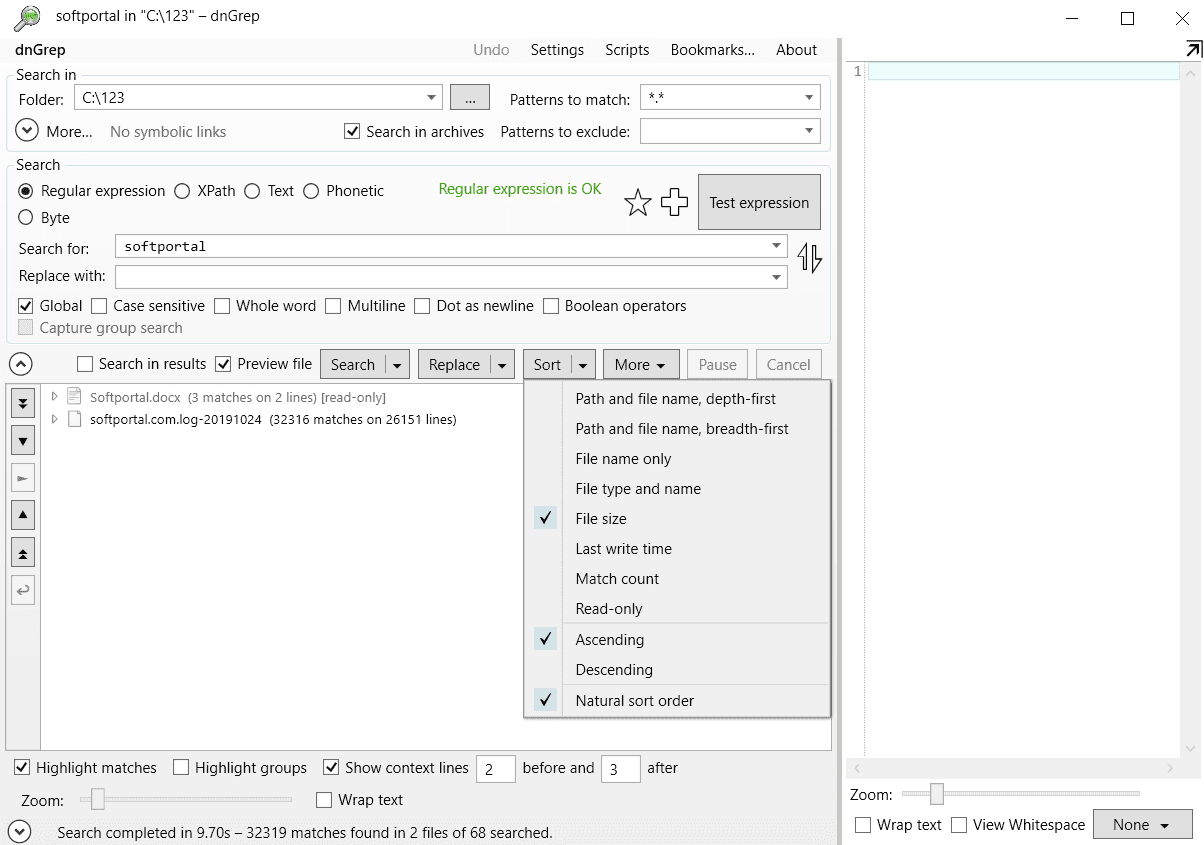Image resolution: width=1204 pixels, height=845 pixels.
Task: Open the Folder path dropdown
Action: [432, 98]
